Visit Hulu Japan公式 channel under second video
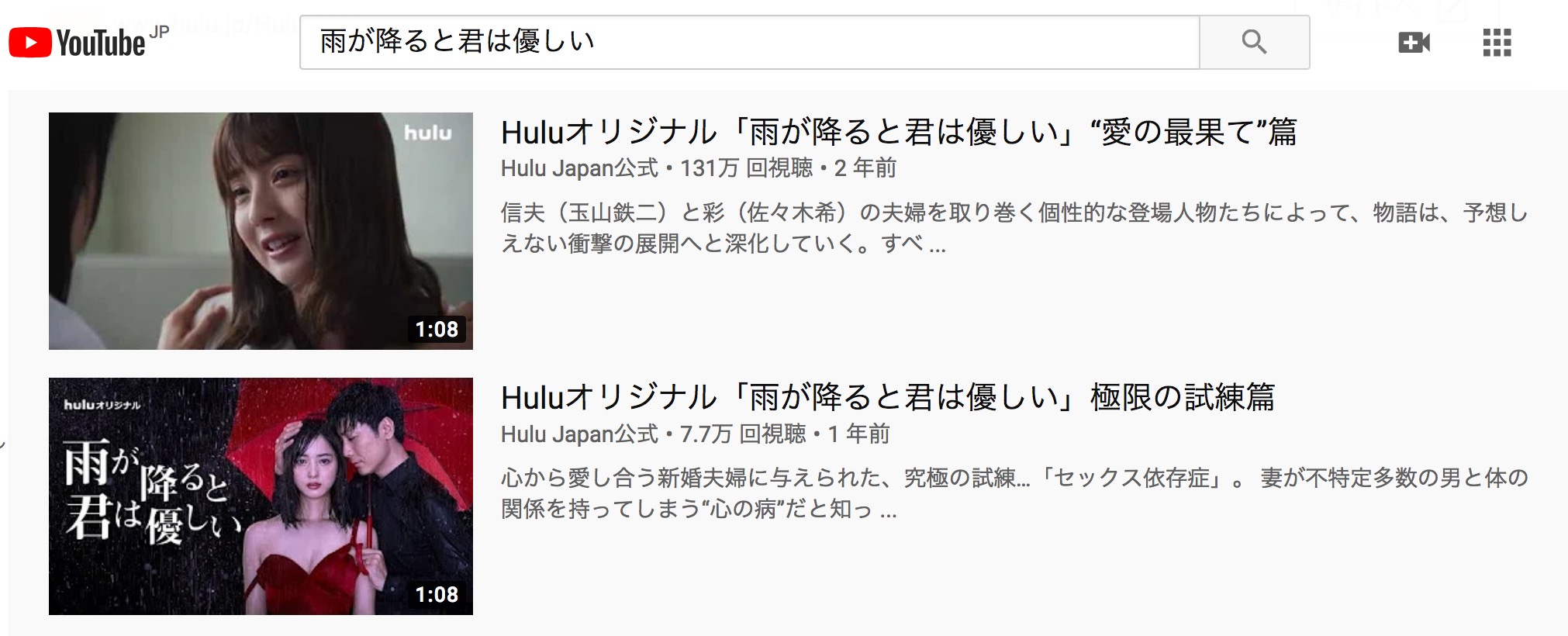Image resolution: width=1568 pixels, height=636 pixels. tap(579, 434)
